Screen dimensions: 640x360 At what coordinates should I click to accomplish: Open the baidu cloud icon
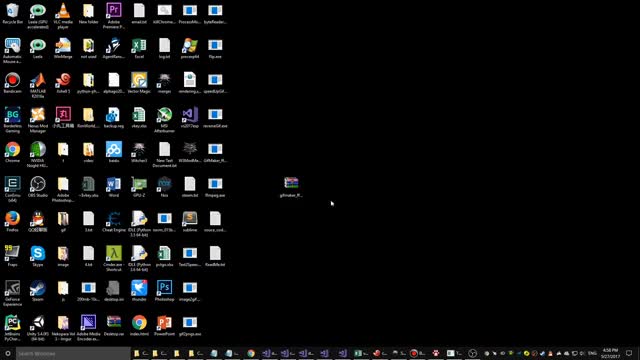point(113,152)
